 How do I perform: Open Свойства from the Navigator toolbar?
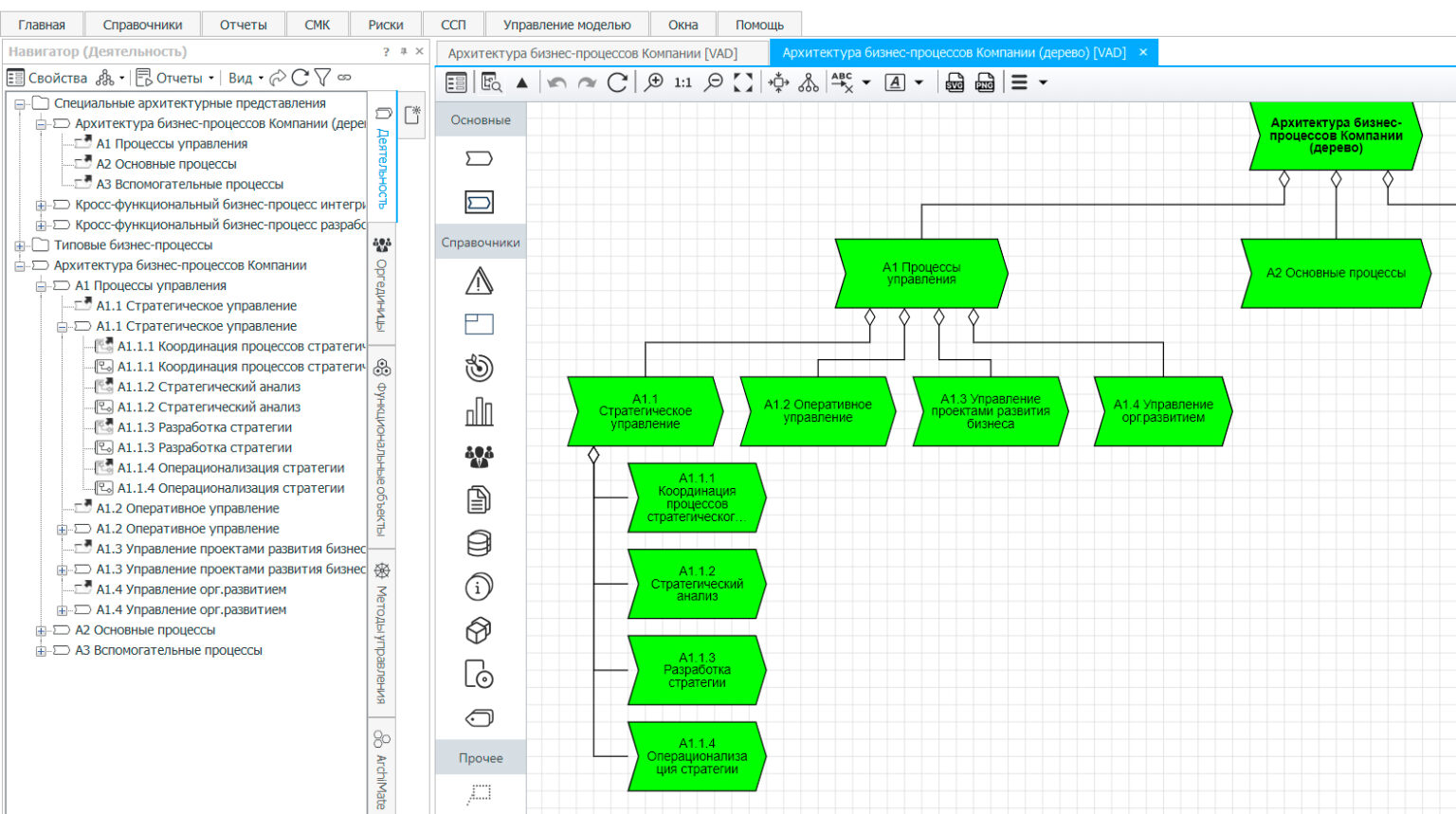coord(47,78)
